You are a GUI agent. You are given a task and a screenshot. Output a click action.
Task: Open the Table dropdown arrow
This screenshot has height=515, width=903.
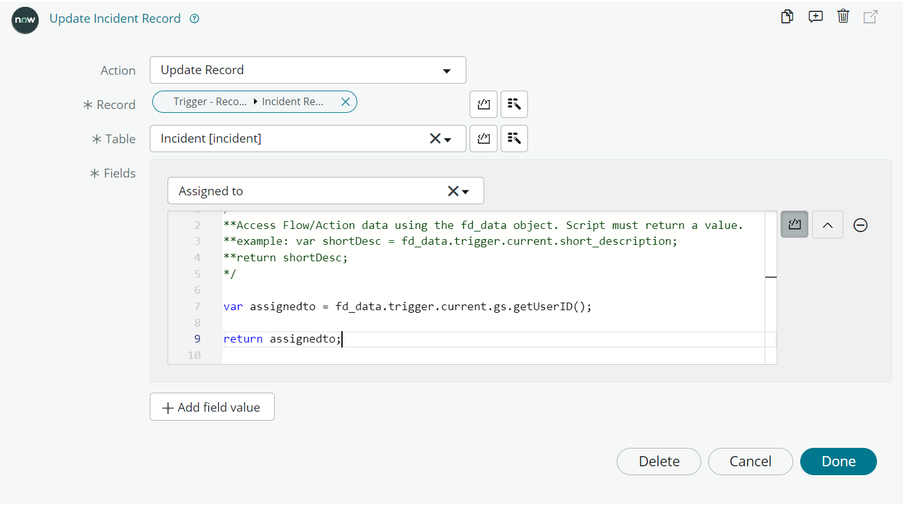pos(447,139)
